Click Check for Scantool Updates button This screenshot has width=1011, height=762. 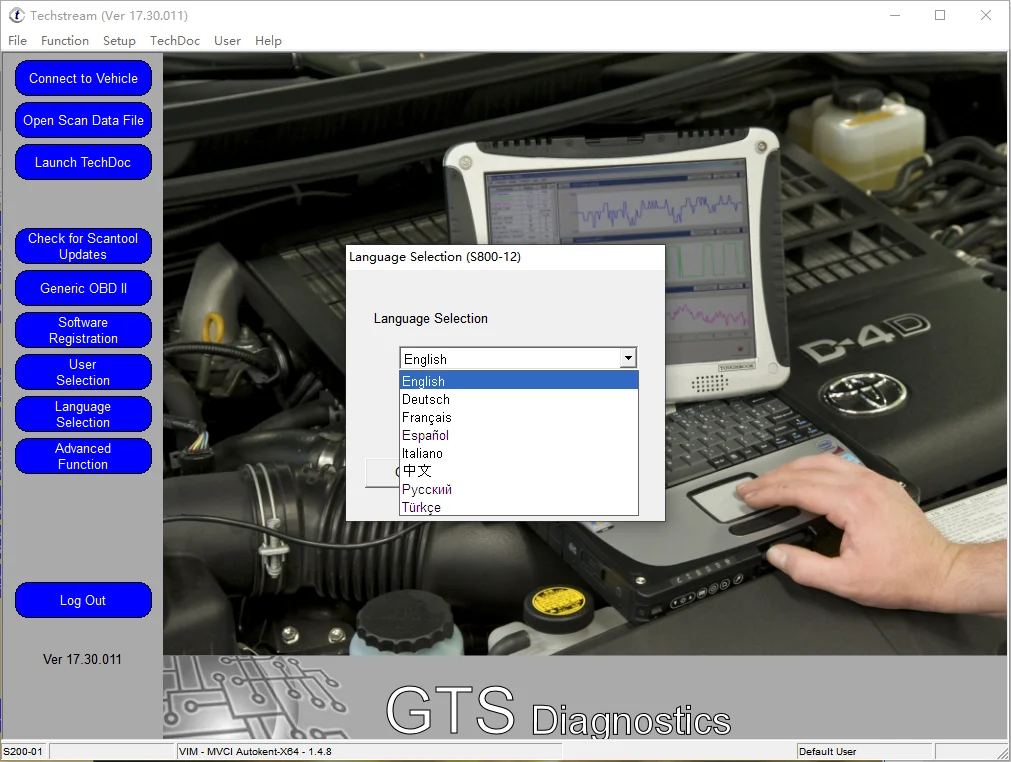pyautogui.click(x=83, y=246)
